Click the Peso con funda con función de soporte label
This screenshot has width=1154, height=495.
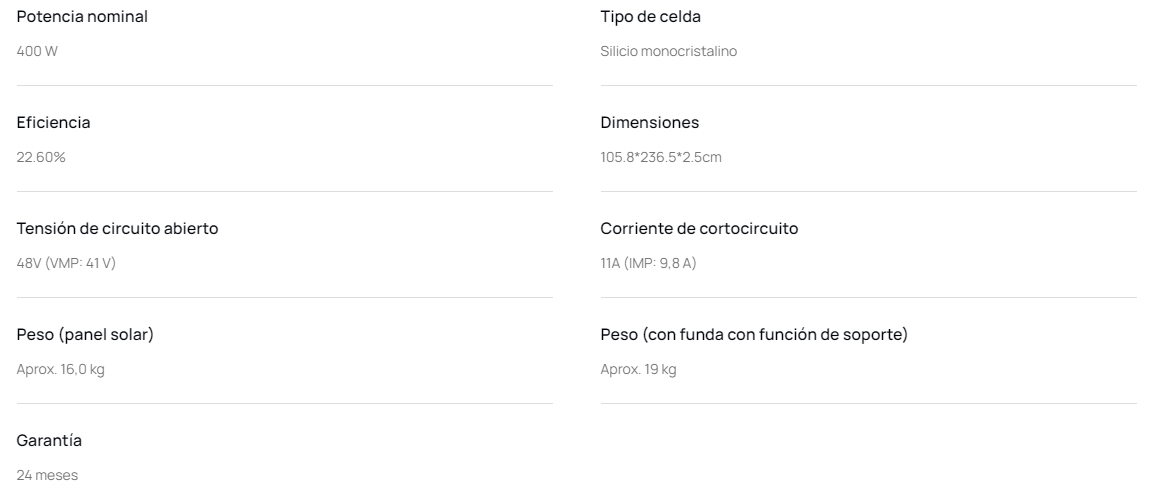[x=754, y=334]
